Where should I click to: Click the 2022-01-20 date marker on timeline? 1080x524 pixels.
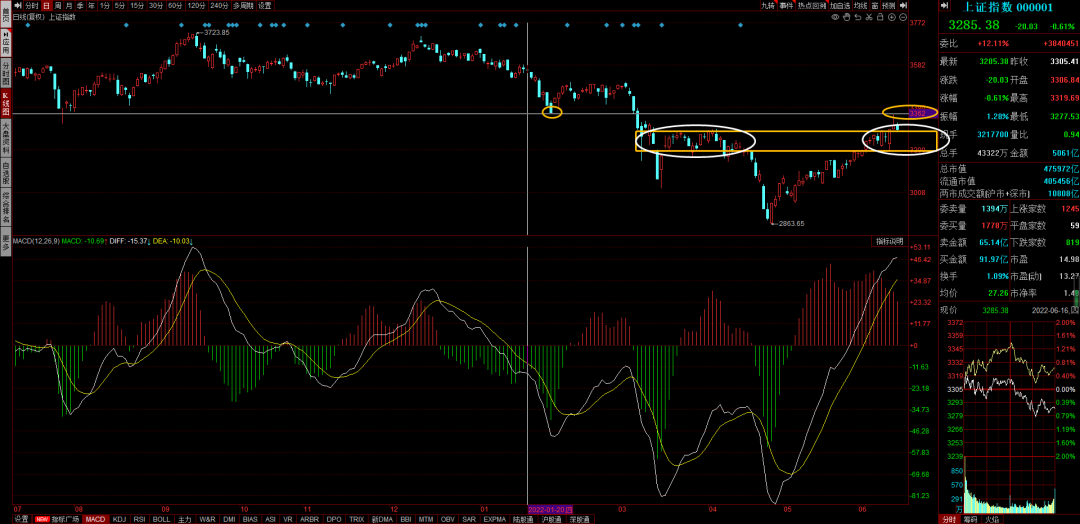(549, 508)
